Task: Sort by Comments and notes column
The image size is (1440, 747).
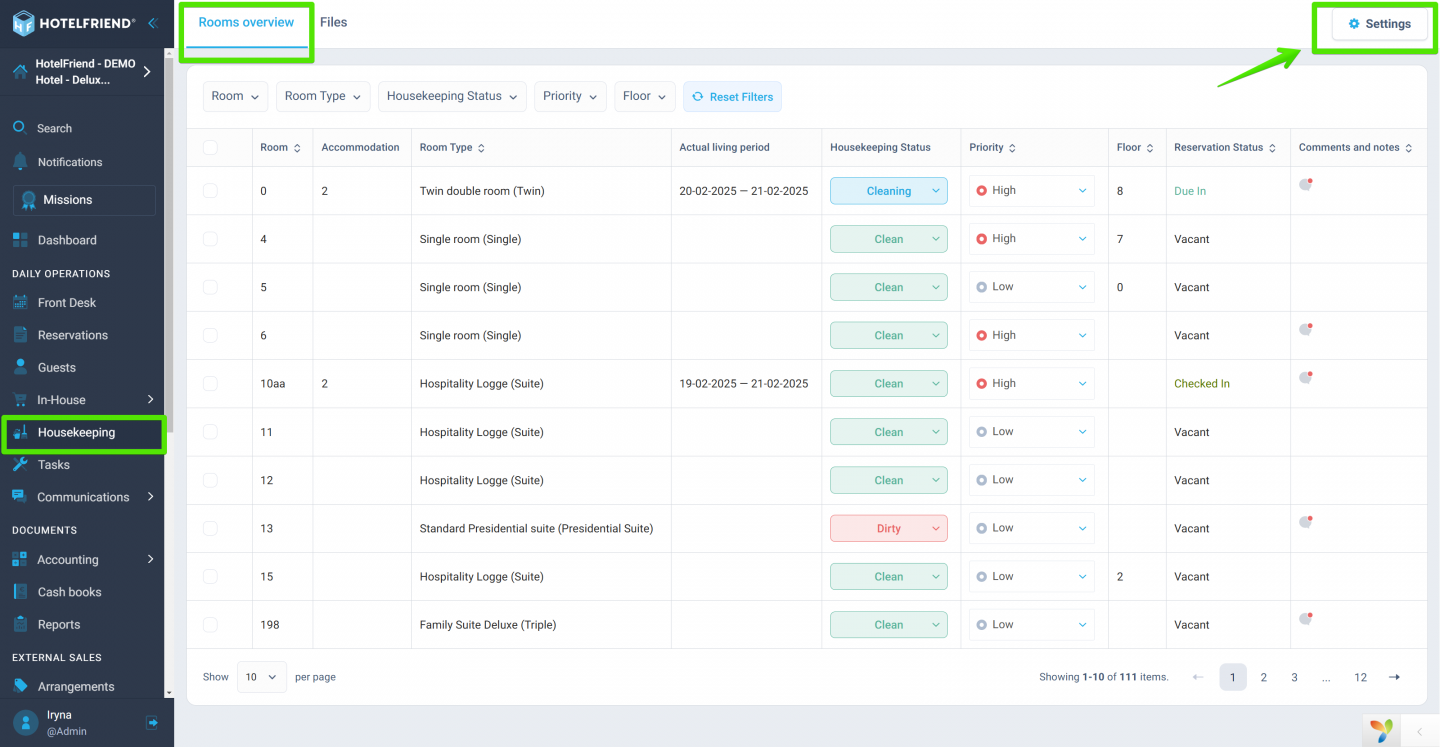Action: click(x=1355, y=147)
